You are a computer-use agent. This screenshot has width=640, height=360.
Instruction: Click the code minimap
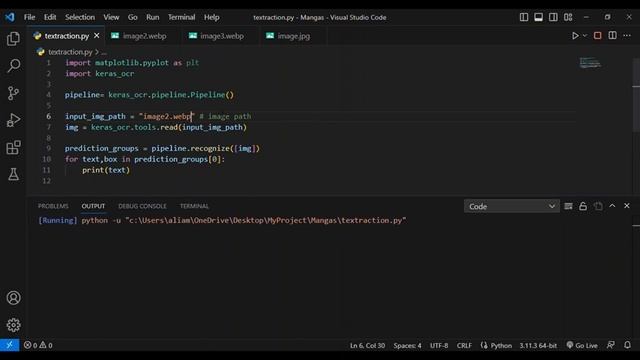590,63
